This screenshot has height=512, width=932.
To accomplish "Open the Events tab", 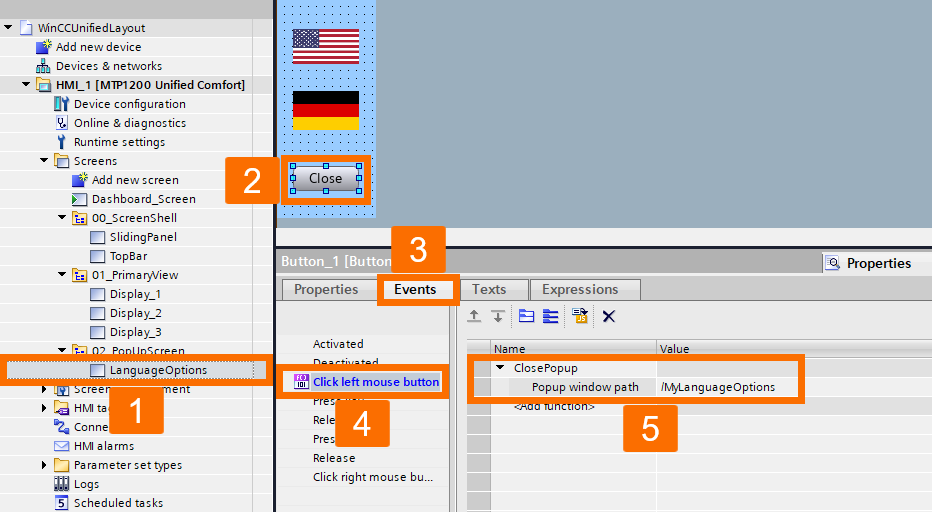I will coord(415,290).
